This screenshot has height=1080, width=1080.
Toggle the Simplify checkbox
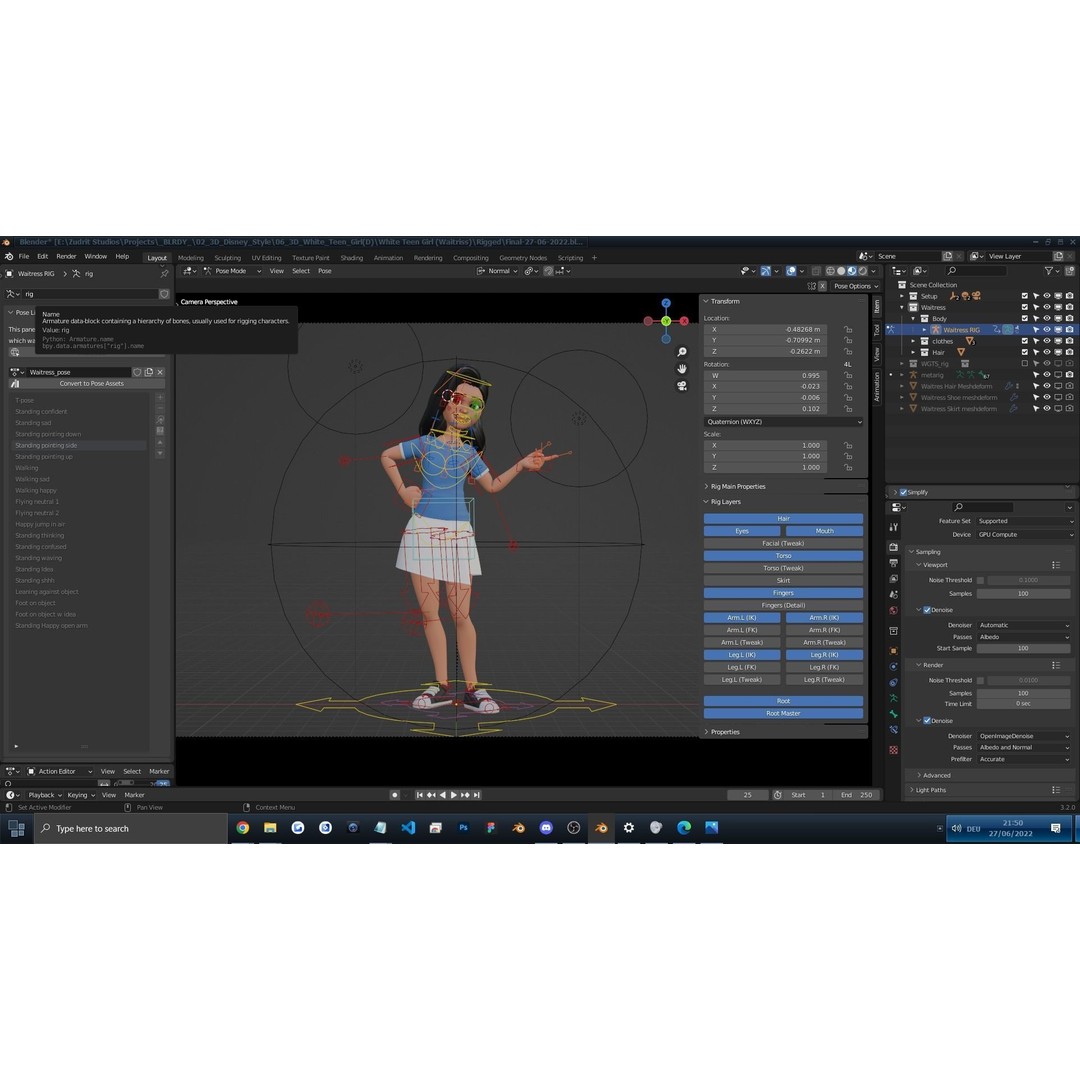(x=903, y=492)
